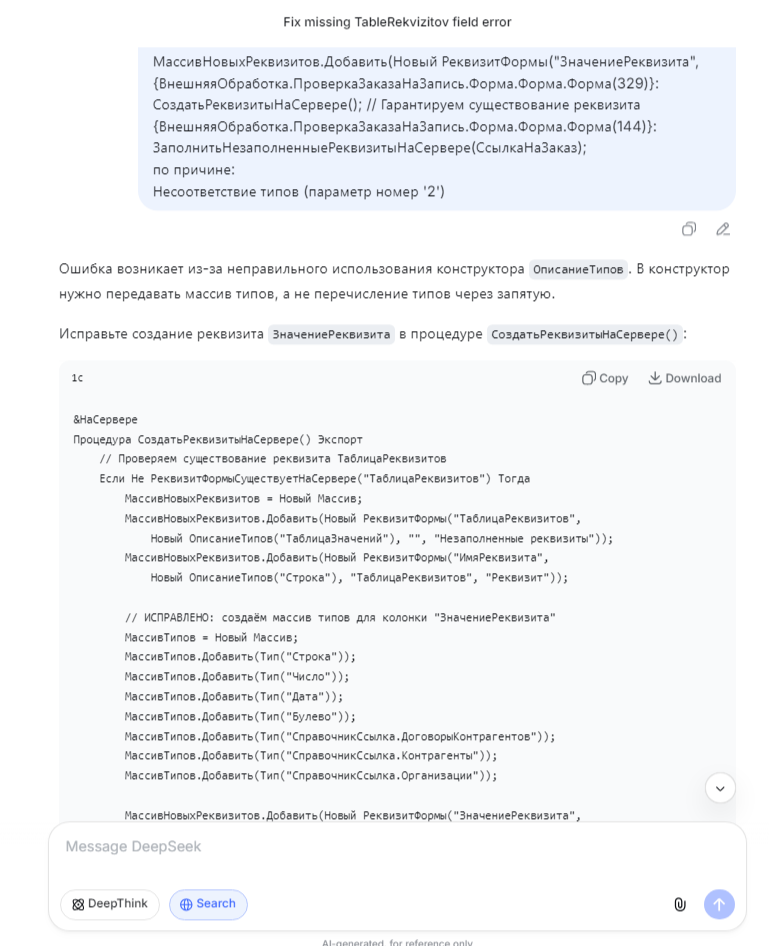Viewport: 769px width, 946px height.
Task: Click the inline code "ЗначениеРеквизита" in the response text
Action: click(331, 334)
